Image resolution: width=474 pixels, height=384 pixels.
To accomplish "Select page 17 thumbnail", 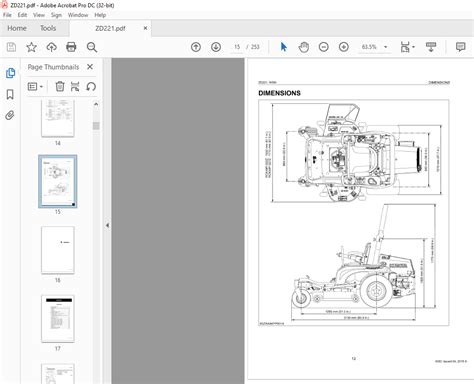I will tap(58, 319).
